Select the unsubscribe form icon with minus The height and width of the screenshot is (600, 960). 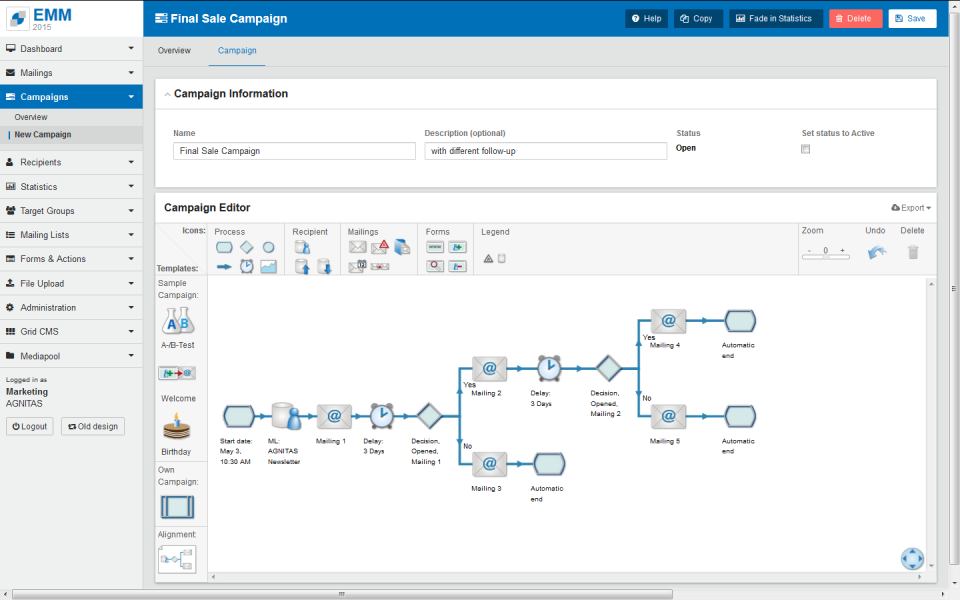(457, 266)
